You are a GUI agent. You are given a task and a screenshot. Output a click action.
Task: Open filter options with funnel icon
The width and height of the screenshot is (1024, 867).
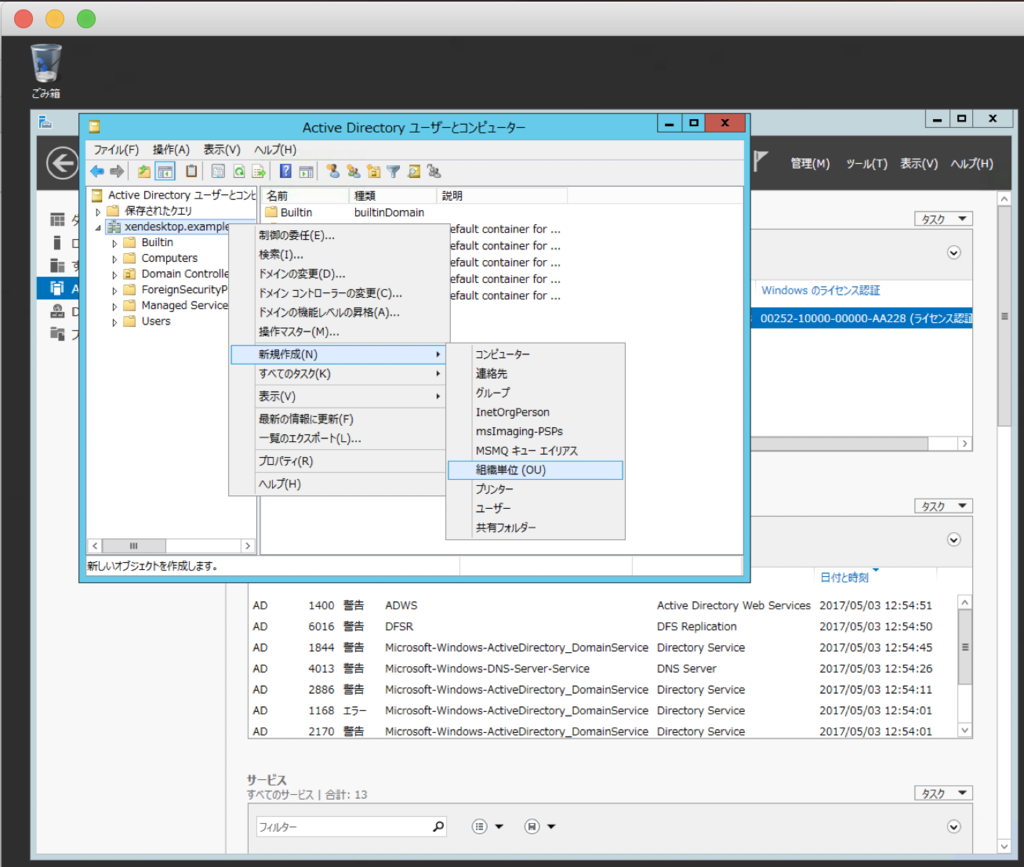393,171
